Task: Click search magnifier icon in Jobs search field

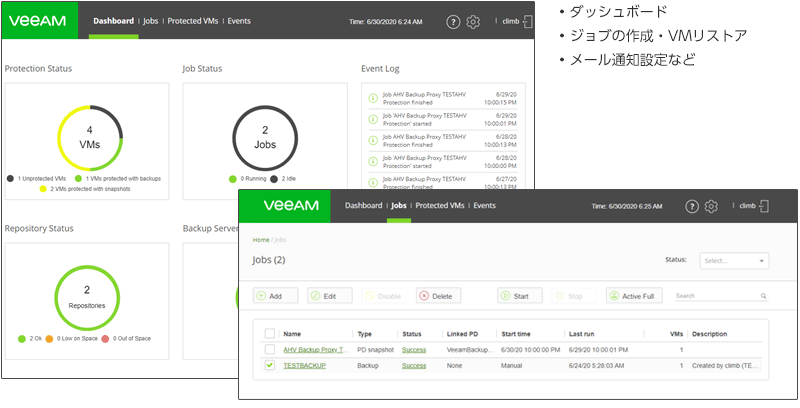Action: [x=763, y=296]
